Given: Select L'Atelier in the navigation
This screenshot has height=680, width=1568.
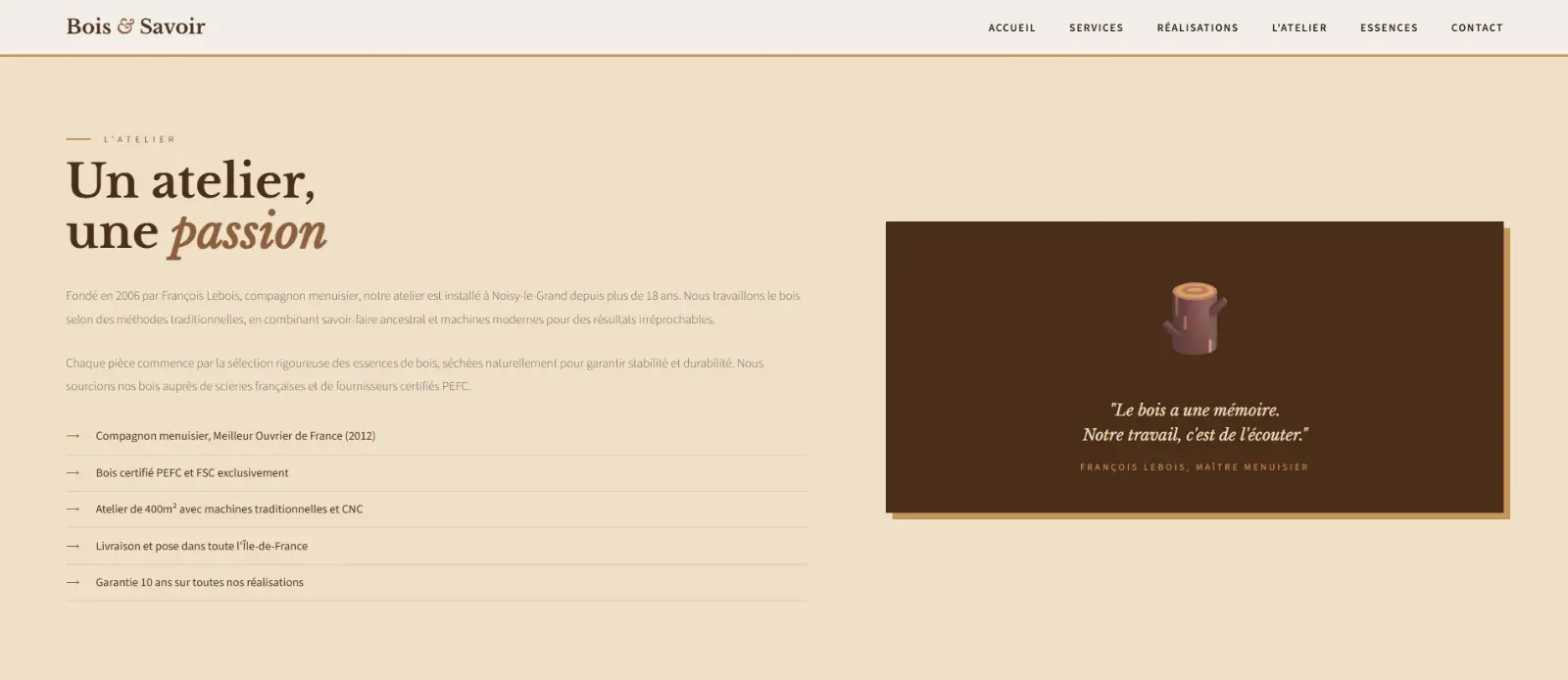Looking at the screenshot, I should pos(1299,27).
